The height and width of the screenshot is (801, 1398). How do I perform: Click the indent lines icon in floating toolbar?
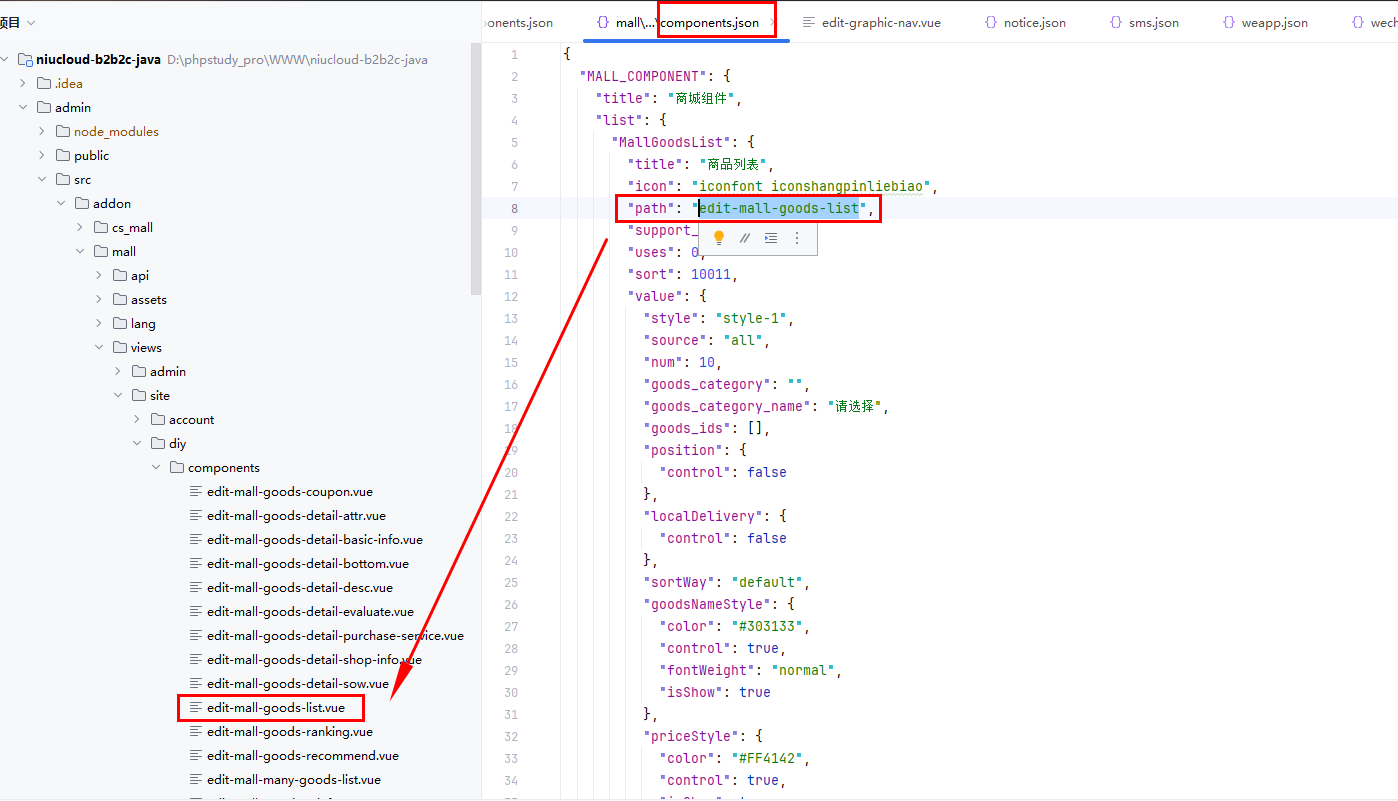pos(770,238)
